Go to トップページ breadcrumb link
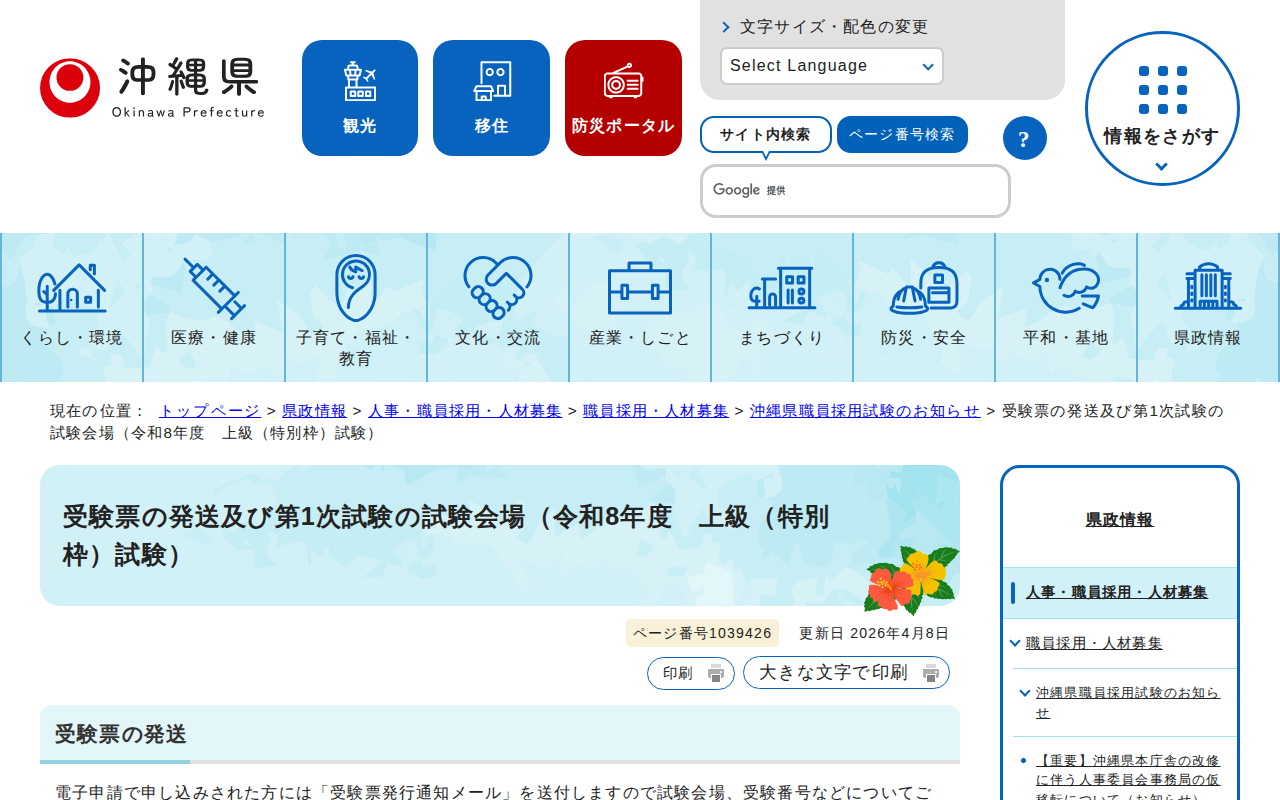The height and width of the screenshot is (800, 1280). (x=209, y=411)
